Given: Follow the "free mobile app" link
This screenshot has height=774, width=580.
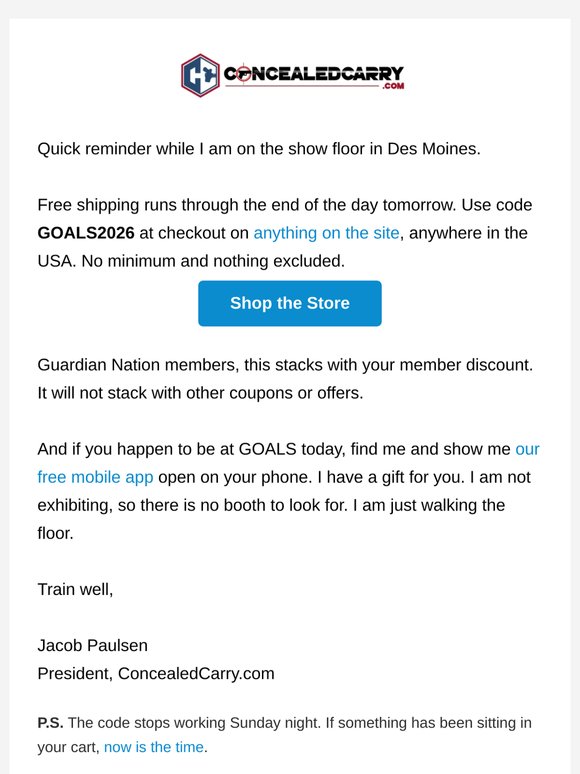Looking at the screenshot, I should (95, 477).
